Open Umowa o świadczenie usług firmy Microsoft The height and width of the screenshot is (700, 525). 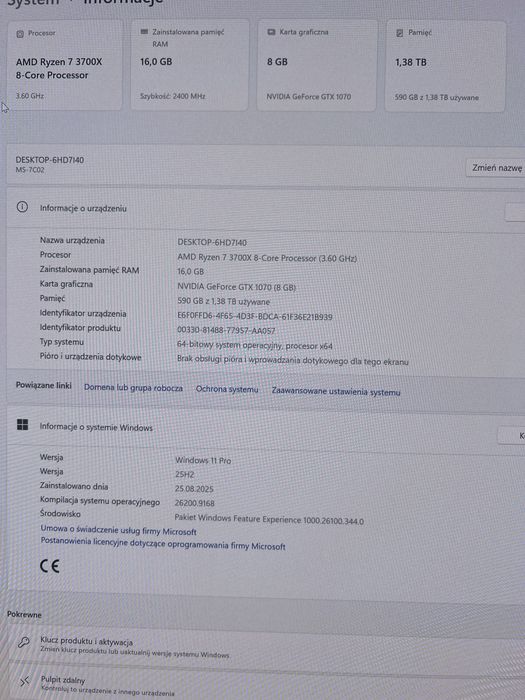[118, 530]
